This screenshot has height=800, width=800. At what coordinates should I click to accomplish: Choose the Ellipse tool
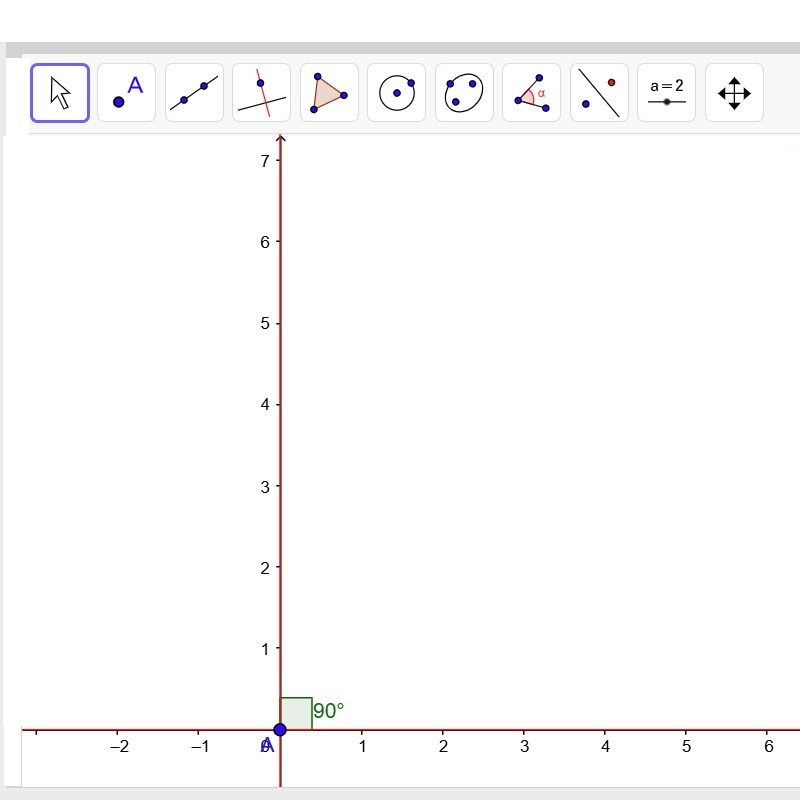(464, 93)
